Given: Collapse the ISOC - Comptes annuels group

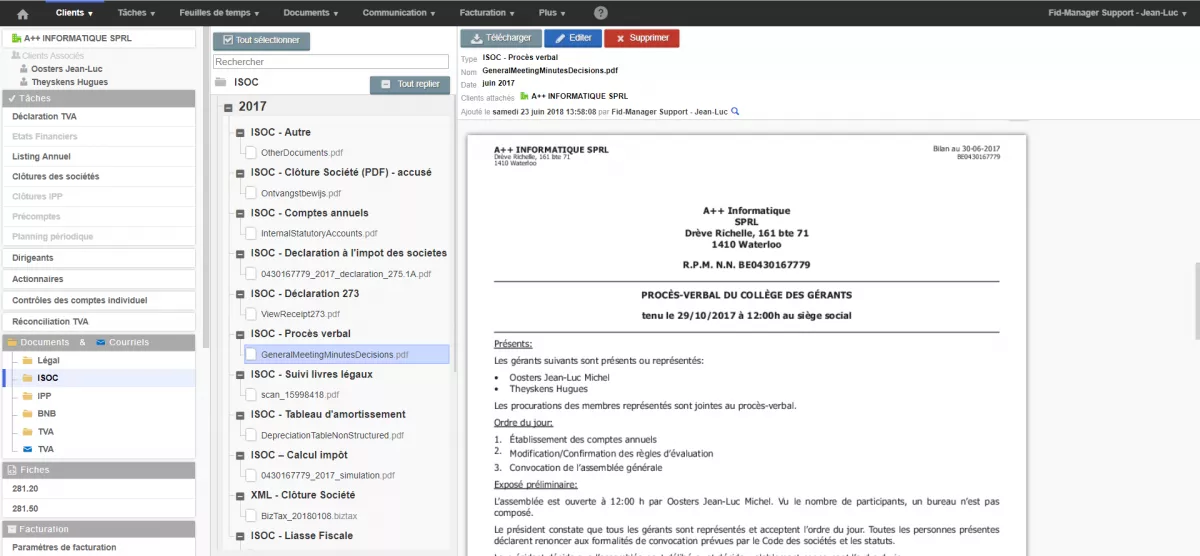Looking at the screenshot, I should (240, 213).
